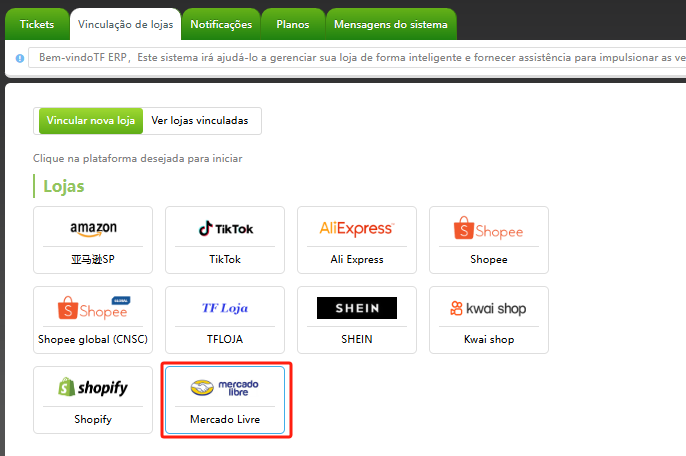Click the TikTok text label under logo
This screenshot has width=686, height=456.
[x=225, y=260]
